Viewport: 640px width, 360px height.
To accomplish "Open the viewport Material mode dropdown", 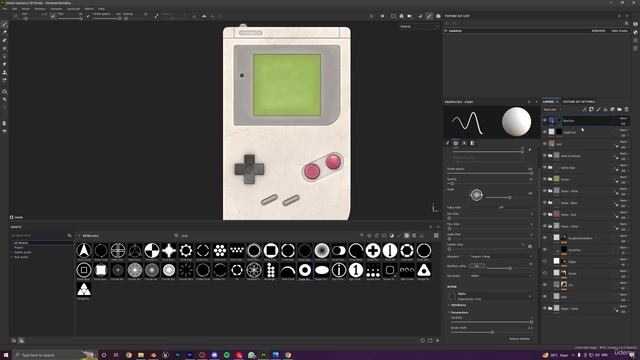I will coord(419,27).
